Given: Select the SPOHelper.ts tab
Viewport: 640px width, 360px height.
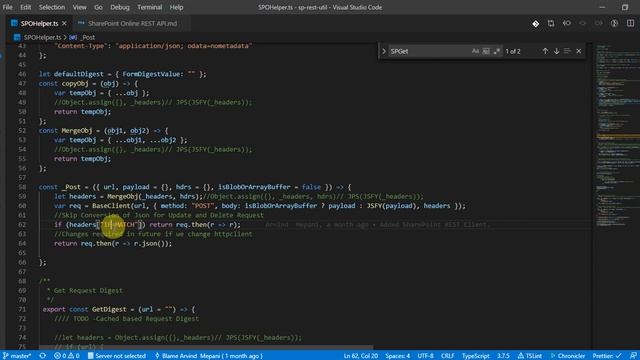Looking at the screenshot, I should tap(39, 24).
